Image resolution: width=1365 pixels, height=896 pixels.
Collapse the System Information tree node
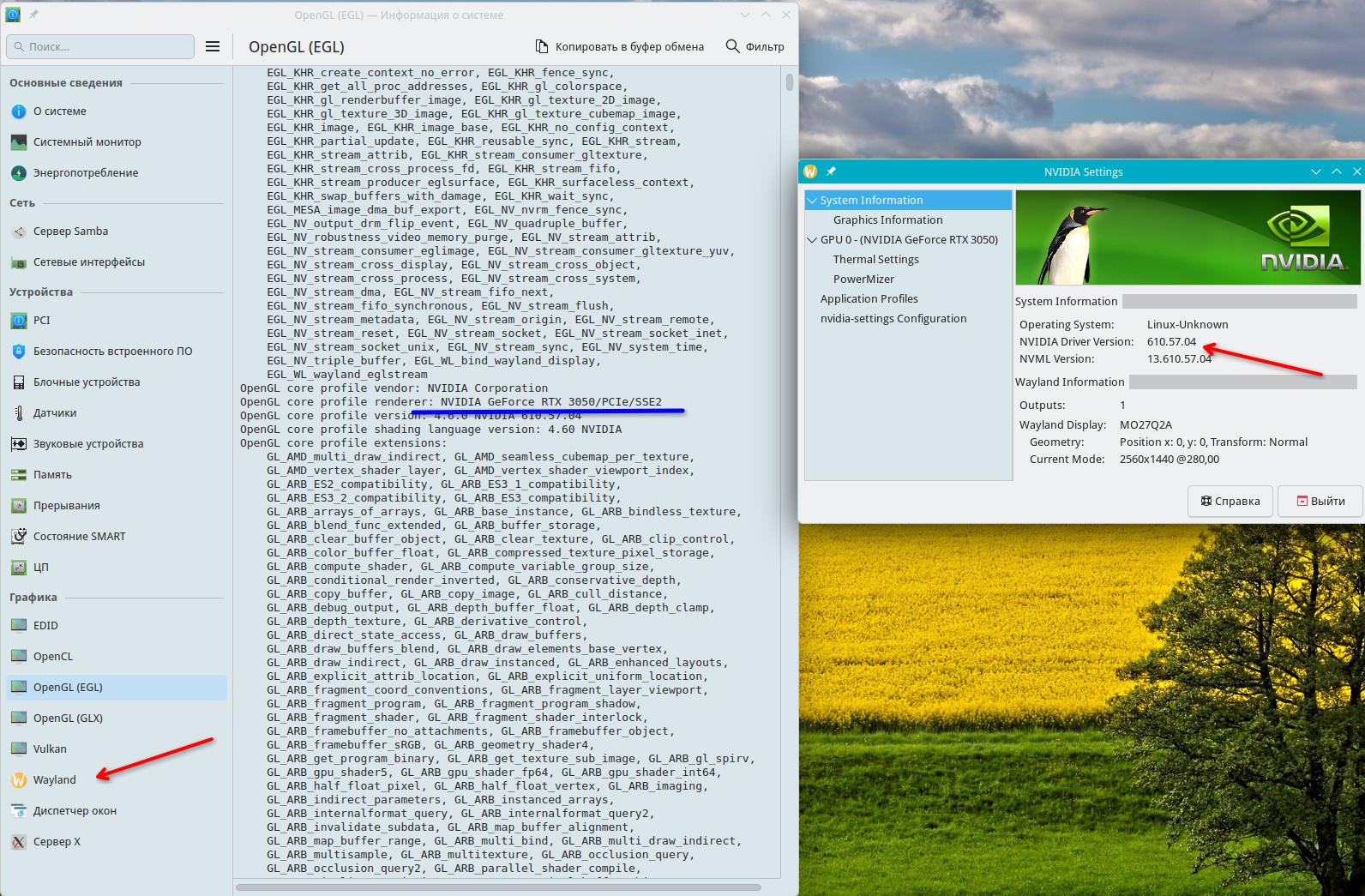[x=812, y=201]
